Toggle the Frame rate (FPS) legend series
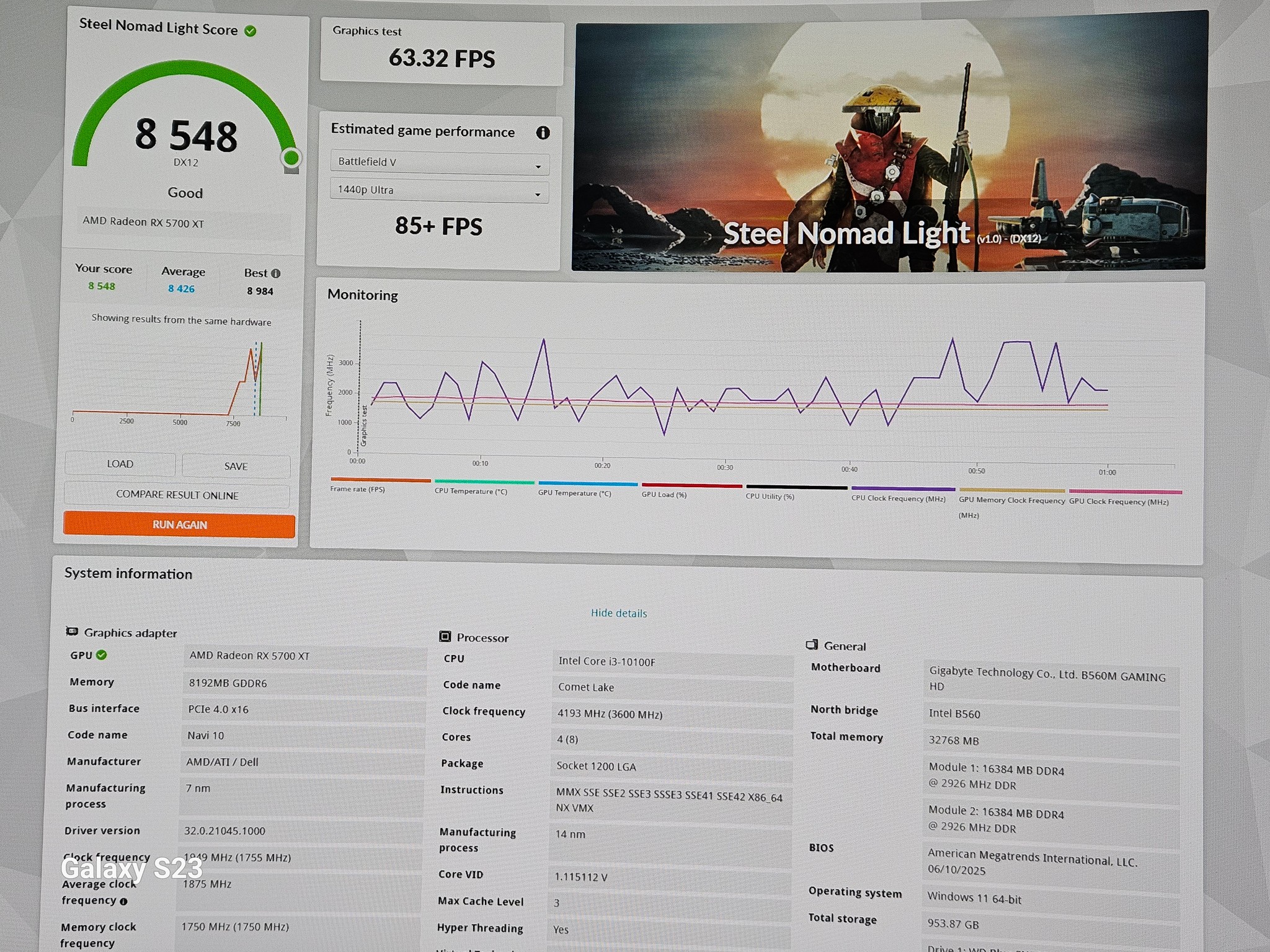1270x952 pixels. click(358, 489)
